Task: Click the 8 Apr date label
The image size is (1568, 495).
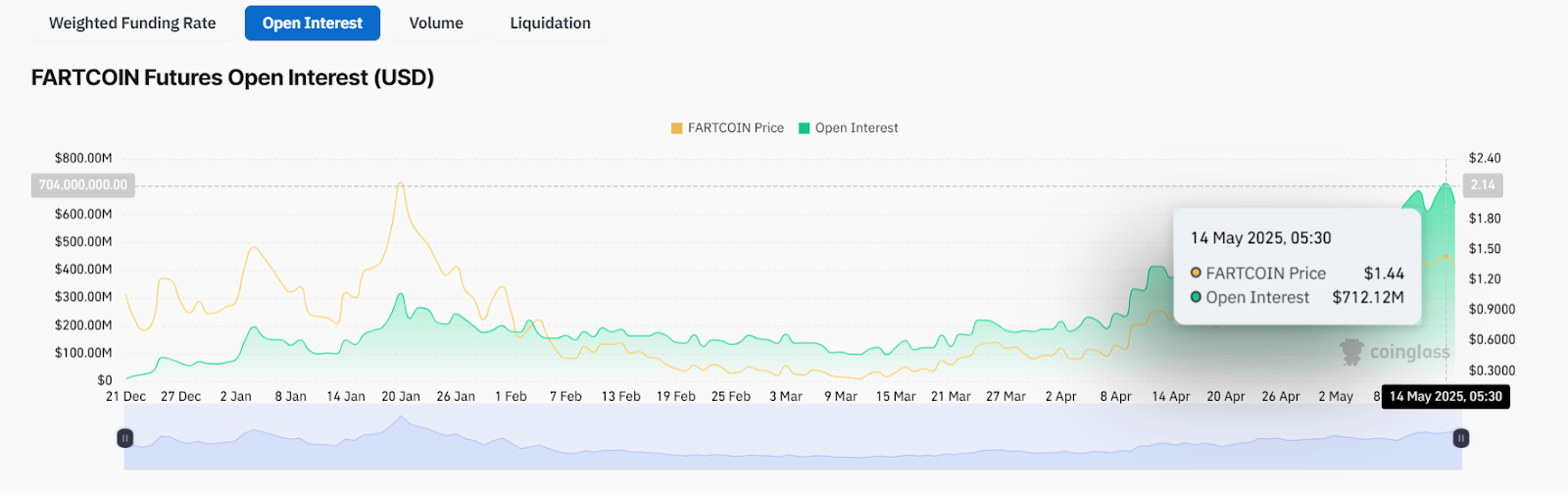Action: point(1115,396)
